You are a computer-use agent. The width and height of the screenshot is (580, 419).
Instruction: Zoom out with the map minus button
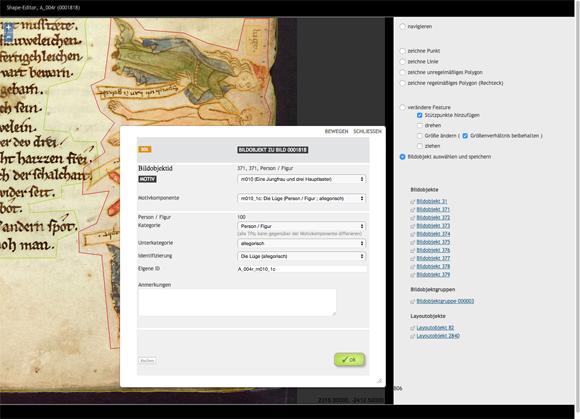(9, 37)
